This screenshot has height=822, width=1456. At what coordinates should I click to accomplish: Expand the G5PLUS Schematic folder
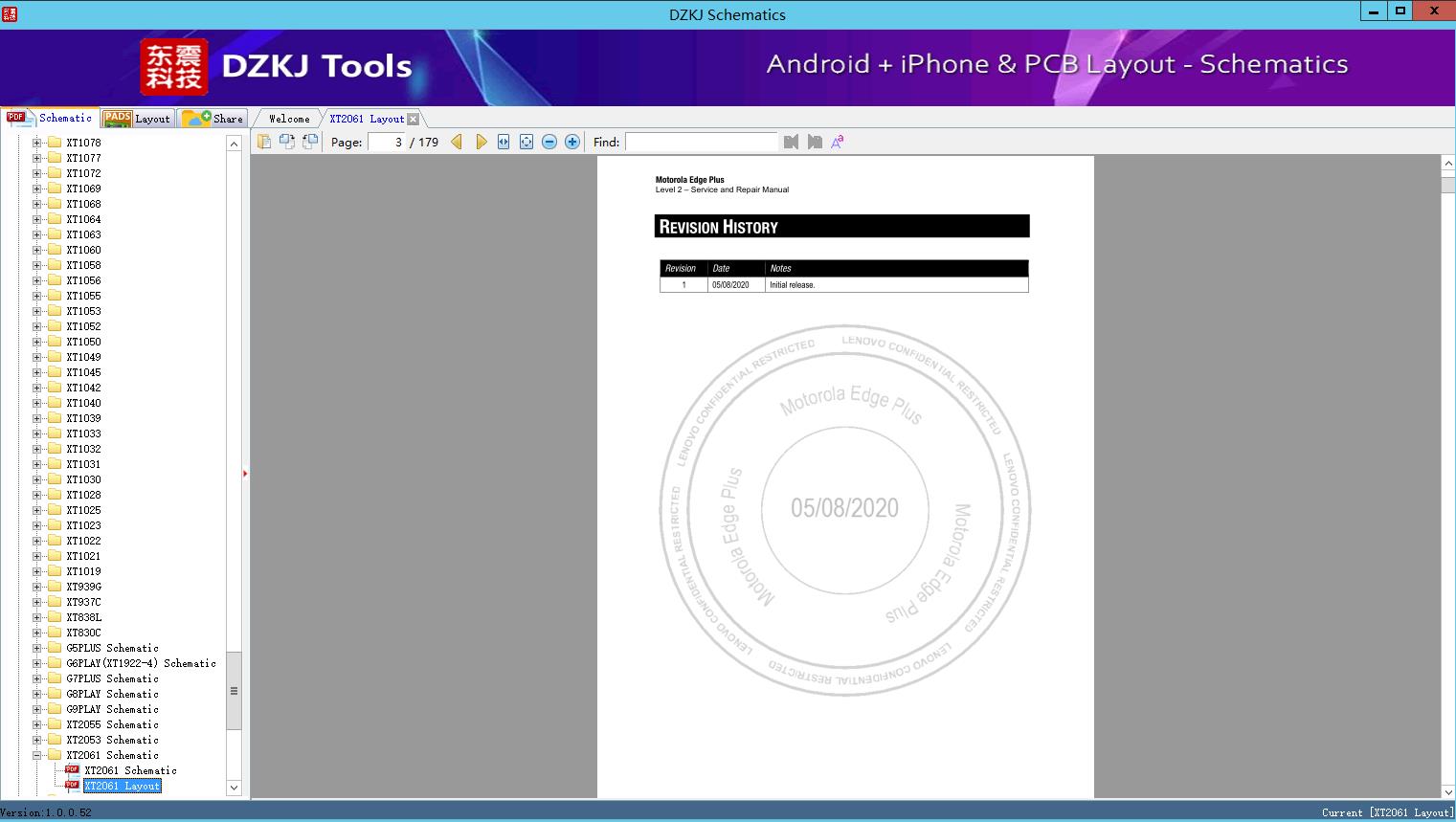36,648
